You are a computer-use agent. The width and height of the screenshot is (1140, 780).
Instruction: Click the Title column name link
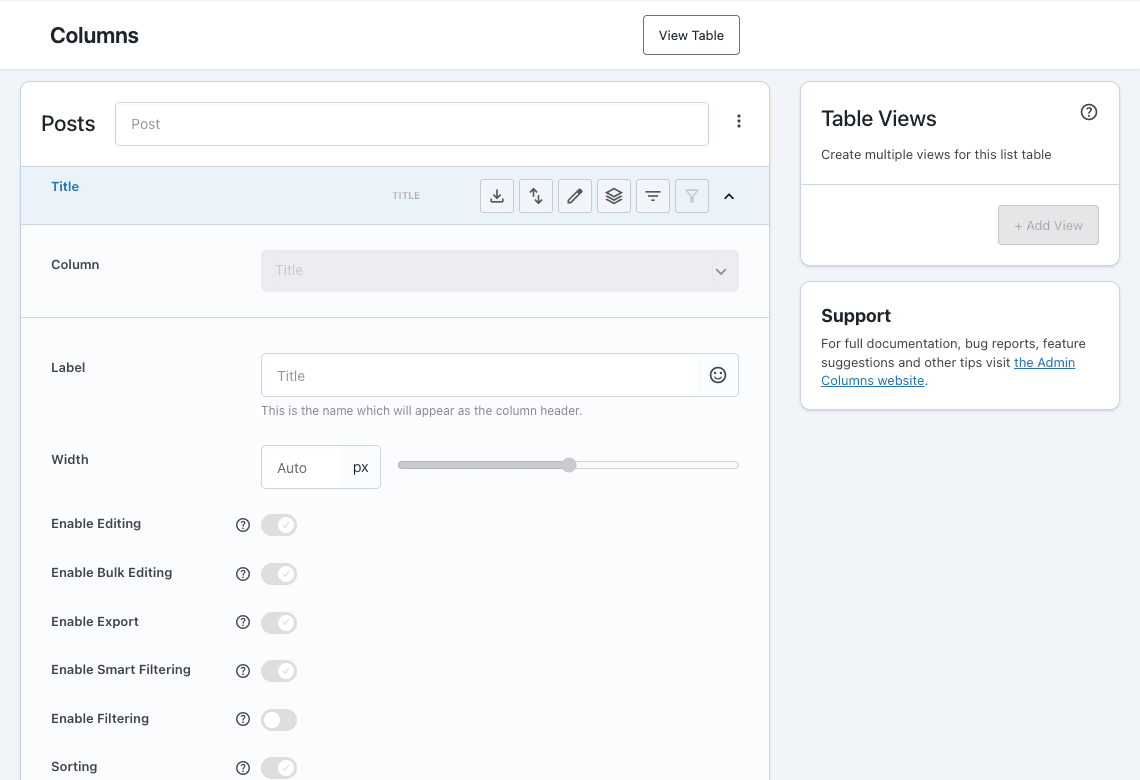pyautogui.click(x=65, y=186)
